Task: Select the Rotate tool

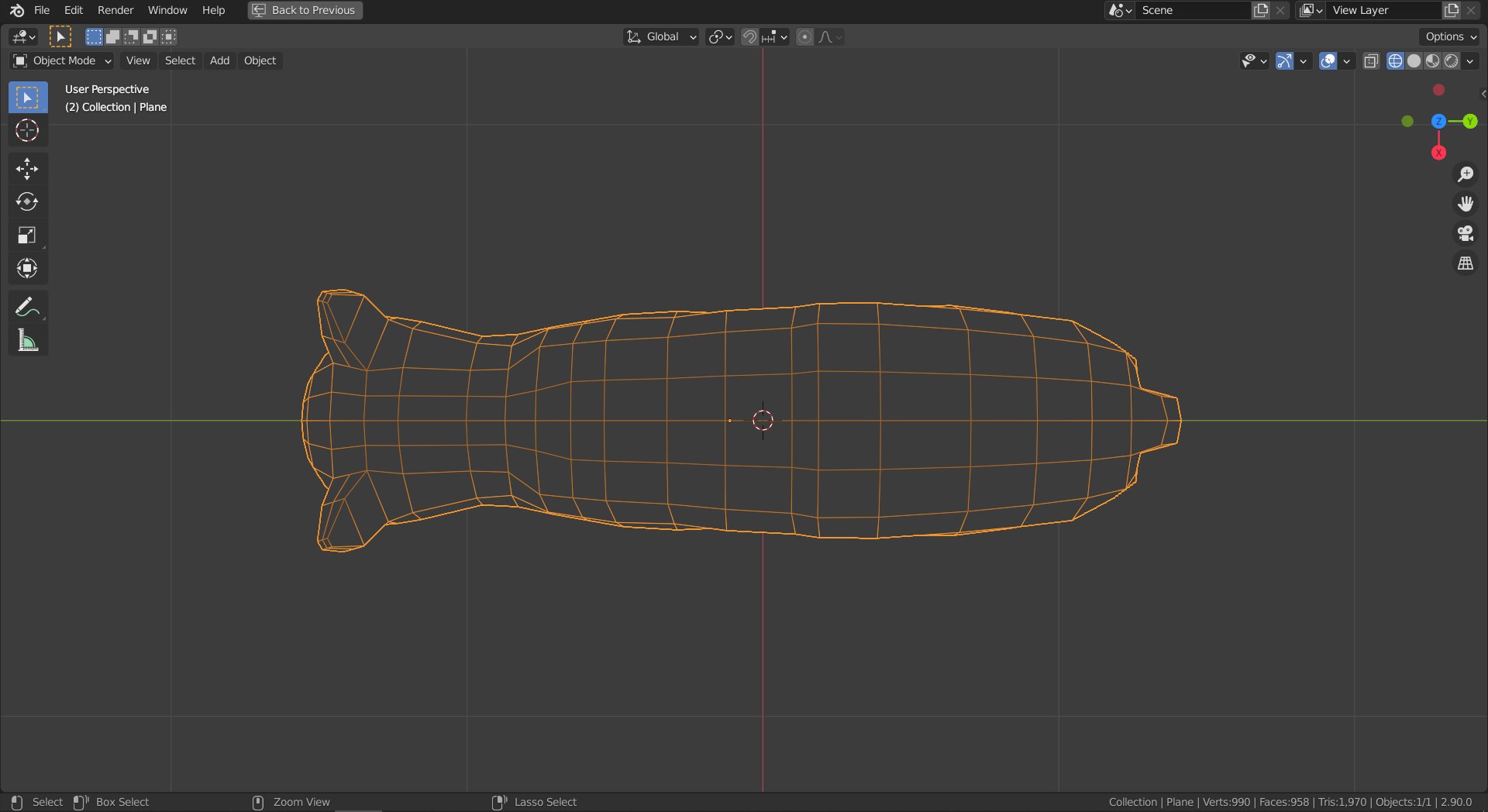Action: coord(27,202)
